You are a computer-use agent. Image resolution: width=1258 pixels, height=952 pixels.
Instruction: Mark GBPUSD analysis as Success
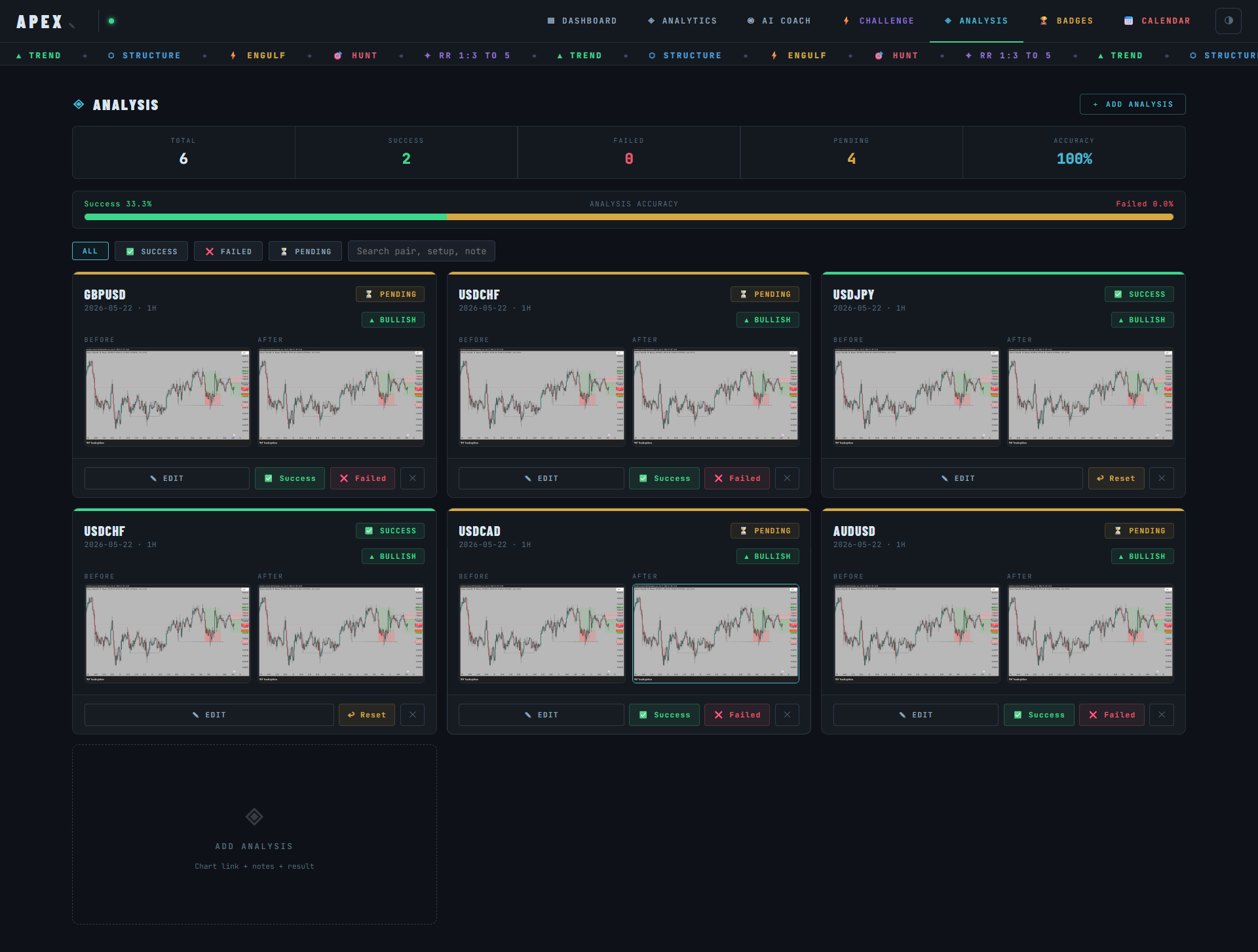point(290,478)
